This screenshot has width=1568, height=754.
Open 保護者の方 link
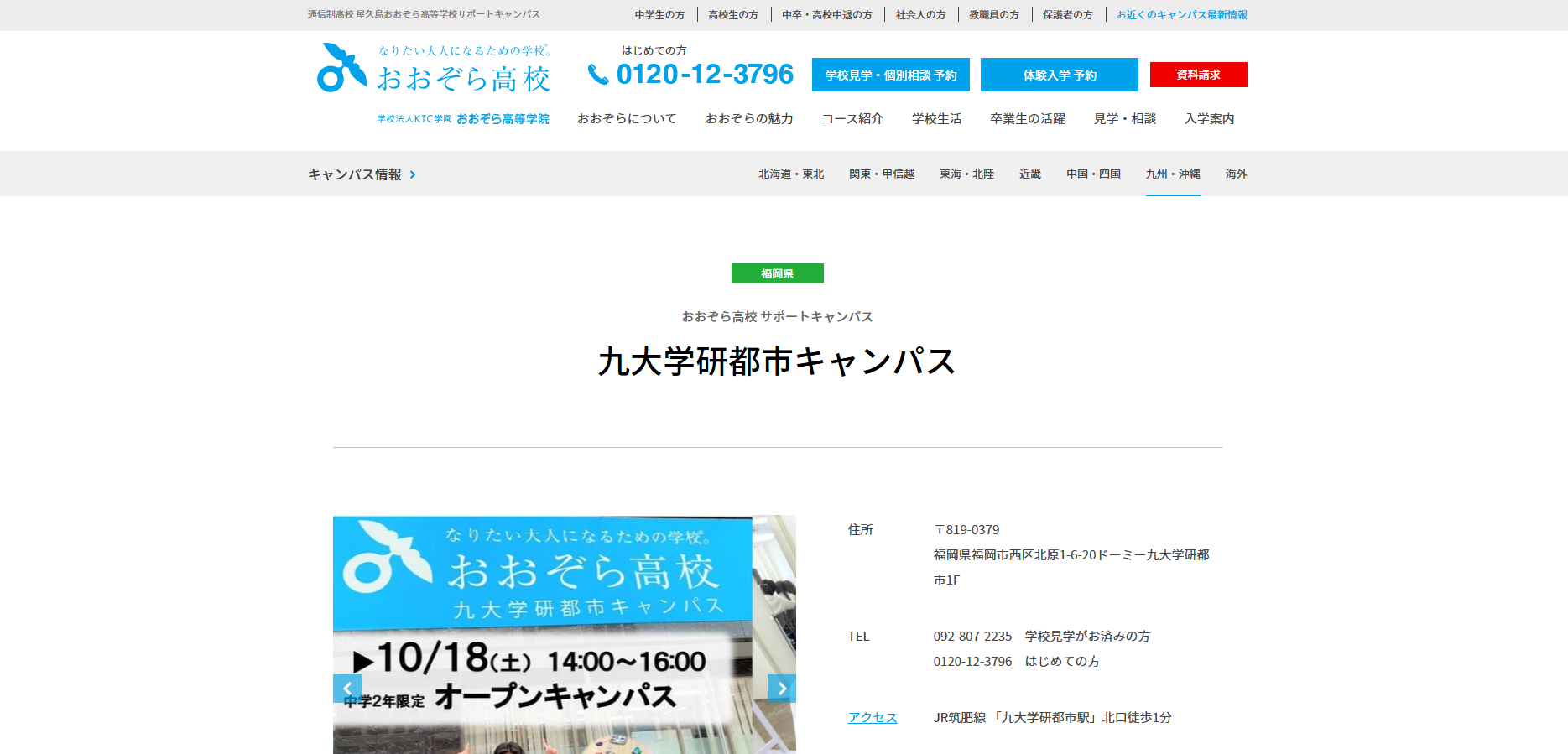tap(1068, 14)
